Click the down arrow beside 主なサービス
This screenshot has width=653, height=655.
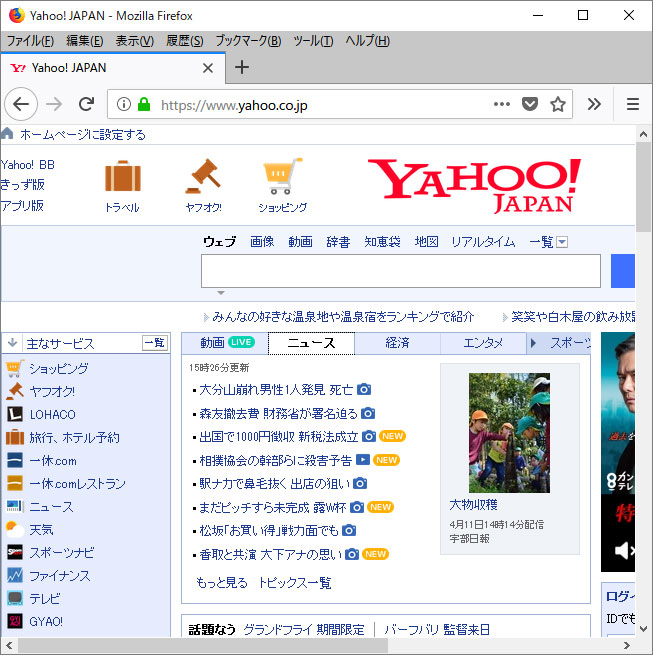coord(12,343)
